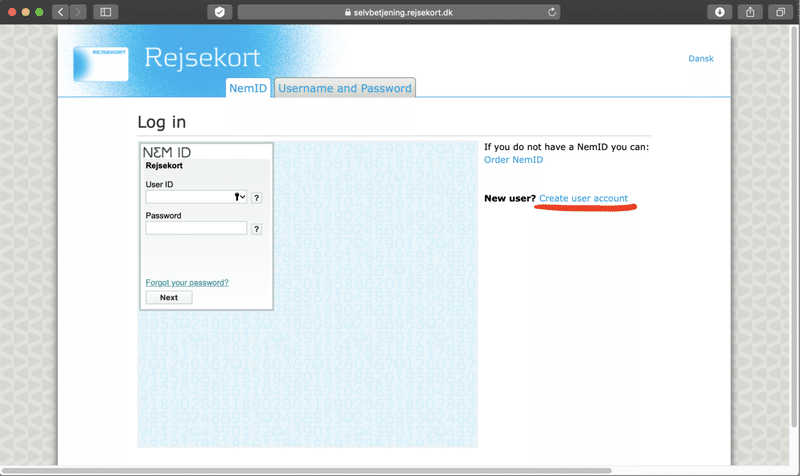This screenshot has width=800, height=476.
Task: Open the Order NemID link
Action: pos(513,160)
